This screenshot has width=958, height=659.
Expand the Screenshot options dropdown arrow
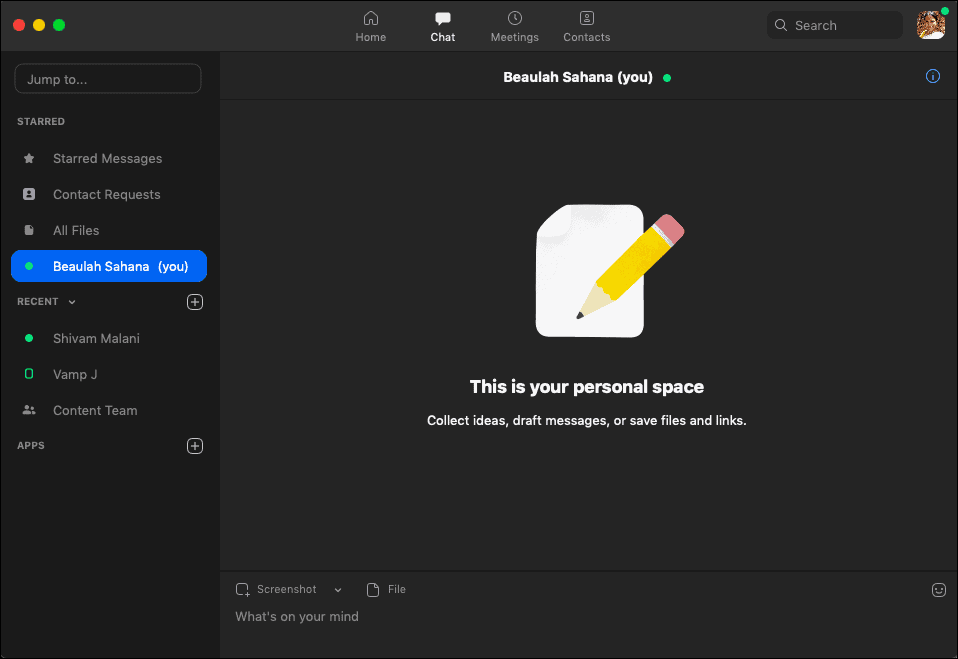tap(338, 590)
